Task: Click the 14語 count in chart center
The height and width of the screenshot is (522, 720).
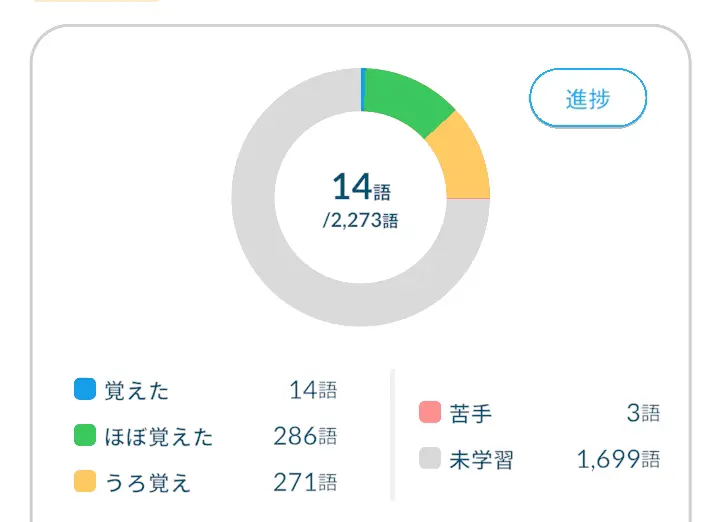Action: tap(360, 187)
